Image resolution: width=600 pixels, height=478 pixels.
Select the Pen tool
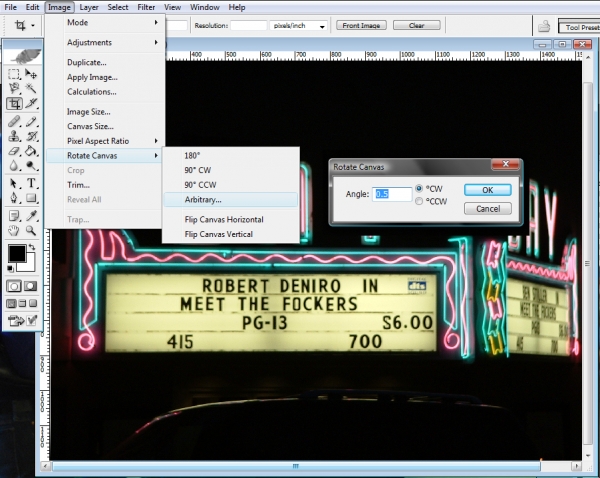14,198
